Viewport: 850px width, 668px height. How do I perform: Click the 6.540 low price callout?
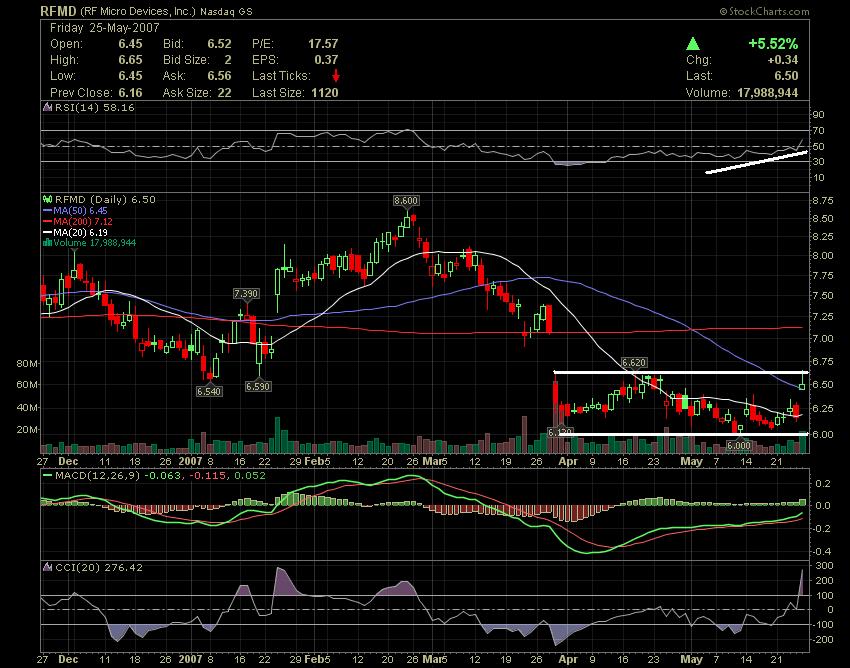(x=209, y=391)
